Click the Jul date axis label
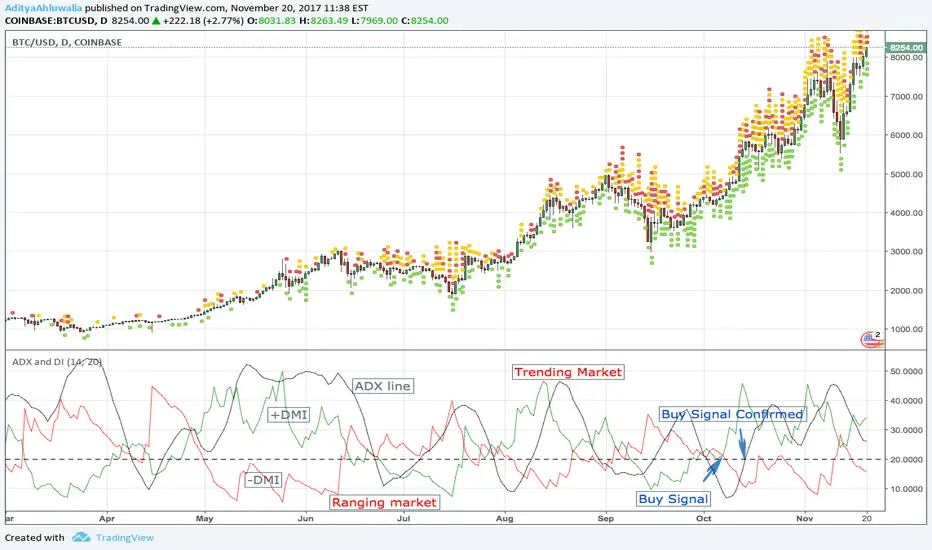This screenshot has height=550, width=932. click(x=404, y=518)
